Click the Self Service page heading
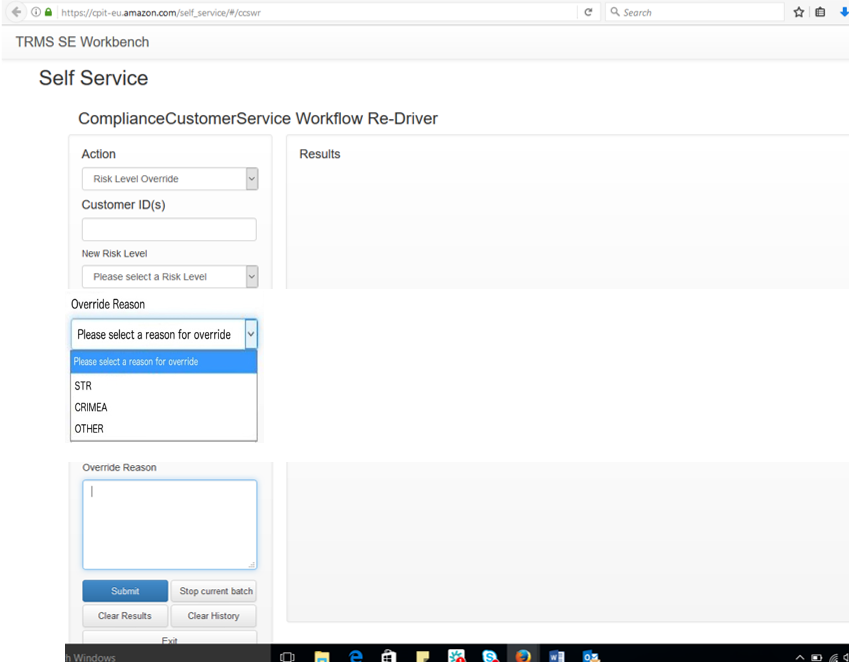This screenshot has height=662, width=849. [93, 78]
